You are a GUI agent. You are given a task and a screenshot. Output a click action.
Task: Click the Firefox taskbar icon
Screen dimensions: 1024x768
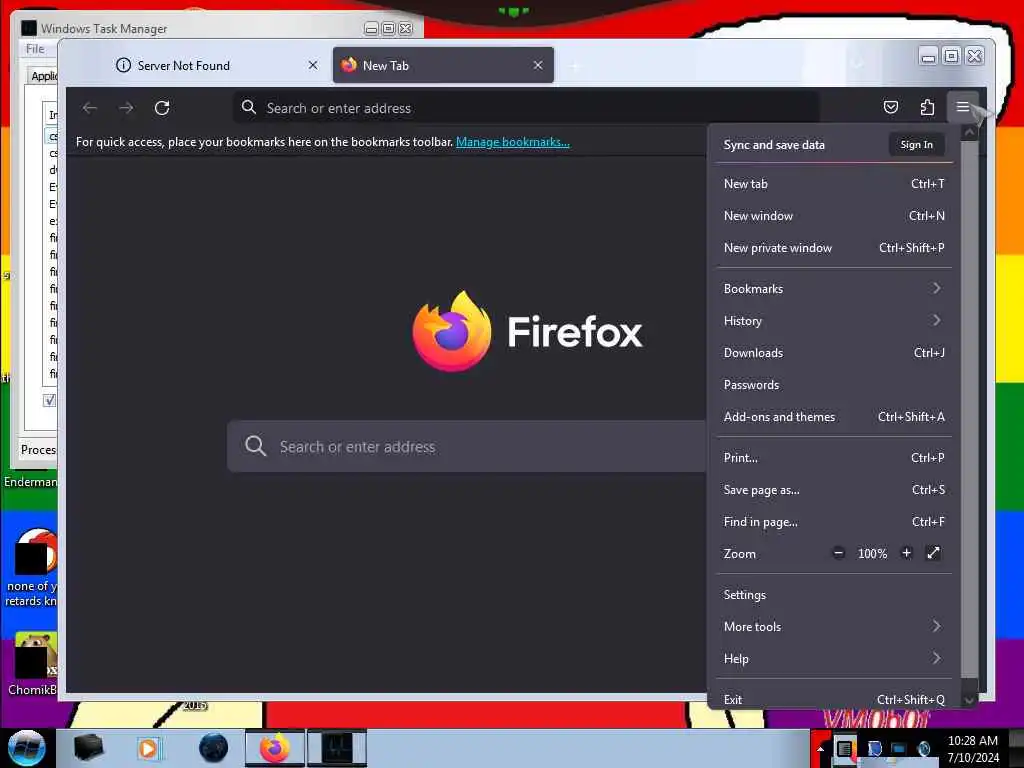click(275, 748)
